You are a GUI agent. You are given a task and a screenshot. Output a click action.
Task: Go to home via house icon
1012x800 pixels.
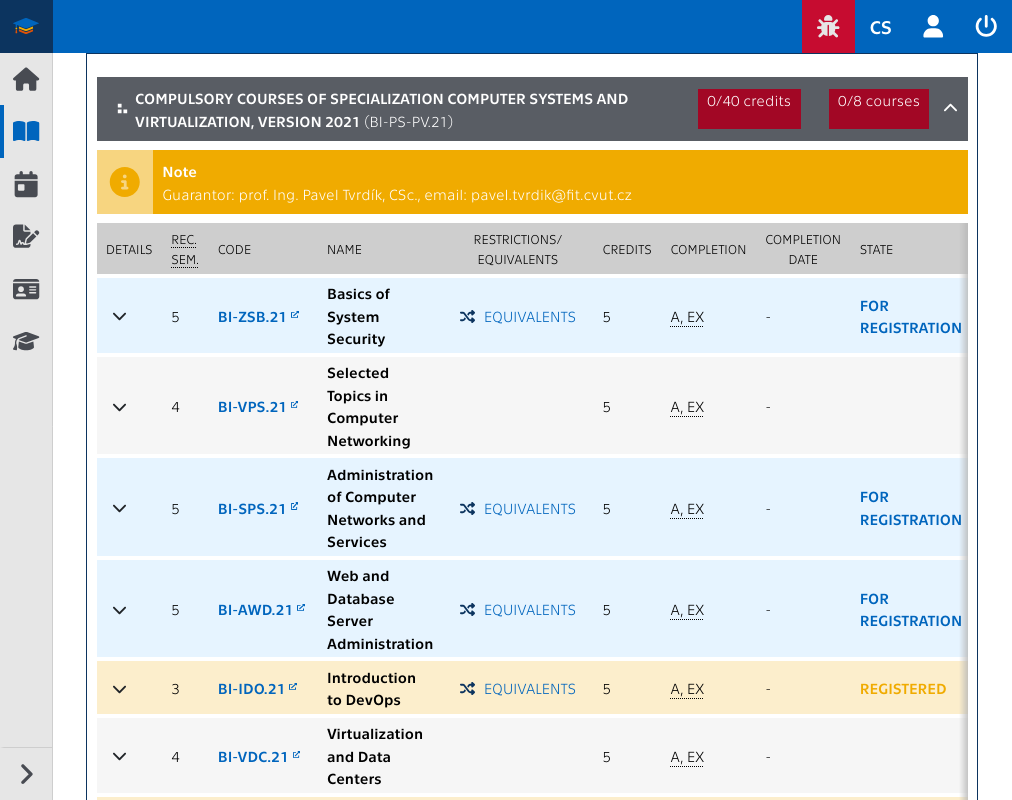click(x=26, y=79)
